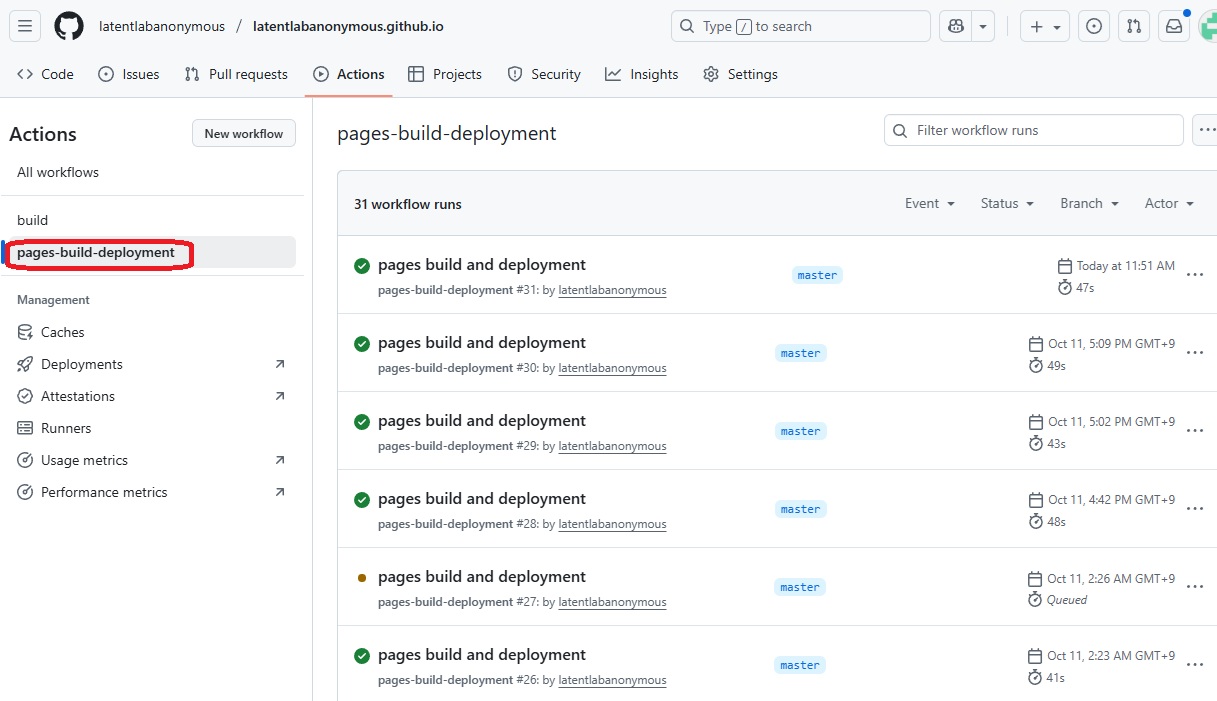The image size is (1217, 701).
Task: Open Caches under Management
Action: click(62, 332)
